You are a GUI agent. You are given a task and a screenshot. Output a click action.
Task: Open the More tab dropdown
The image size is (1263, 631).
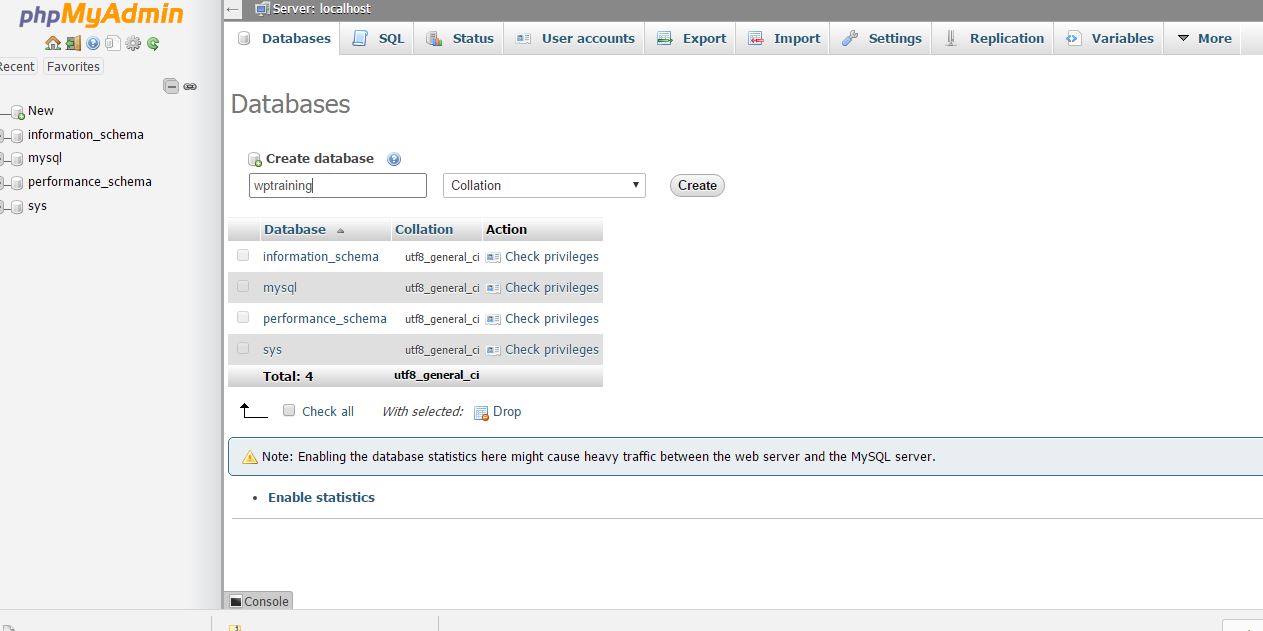pos(1204,38)
